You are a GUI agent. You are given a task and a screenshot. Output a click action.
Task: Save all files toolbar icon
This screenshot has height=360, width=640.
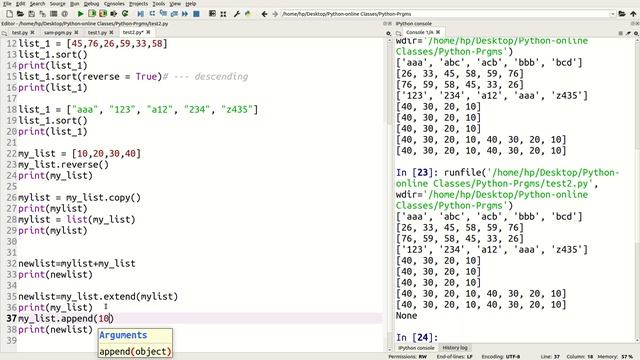pyautogui.click(x=42, y=14)
